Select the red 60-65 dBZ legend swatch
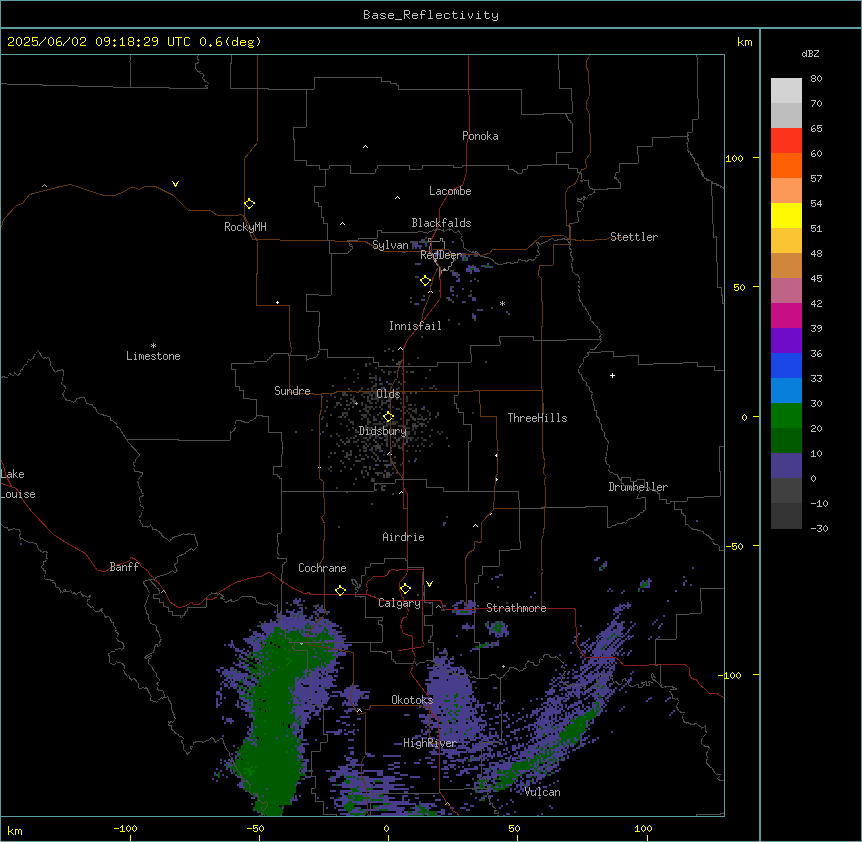862x842 pixels. [x=786, y=141]
